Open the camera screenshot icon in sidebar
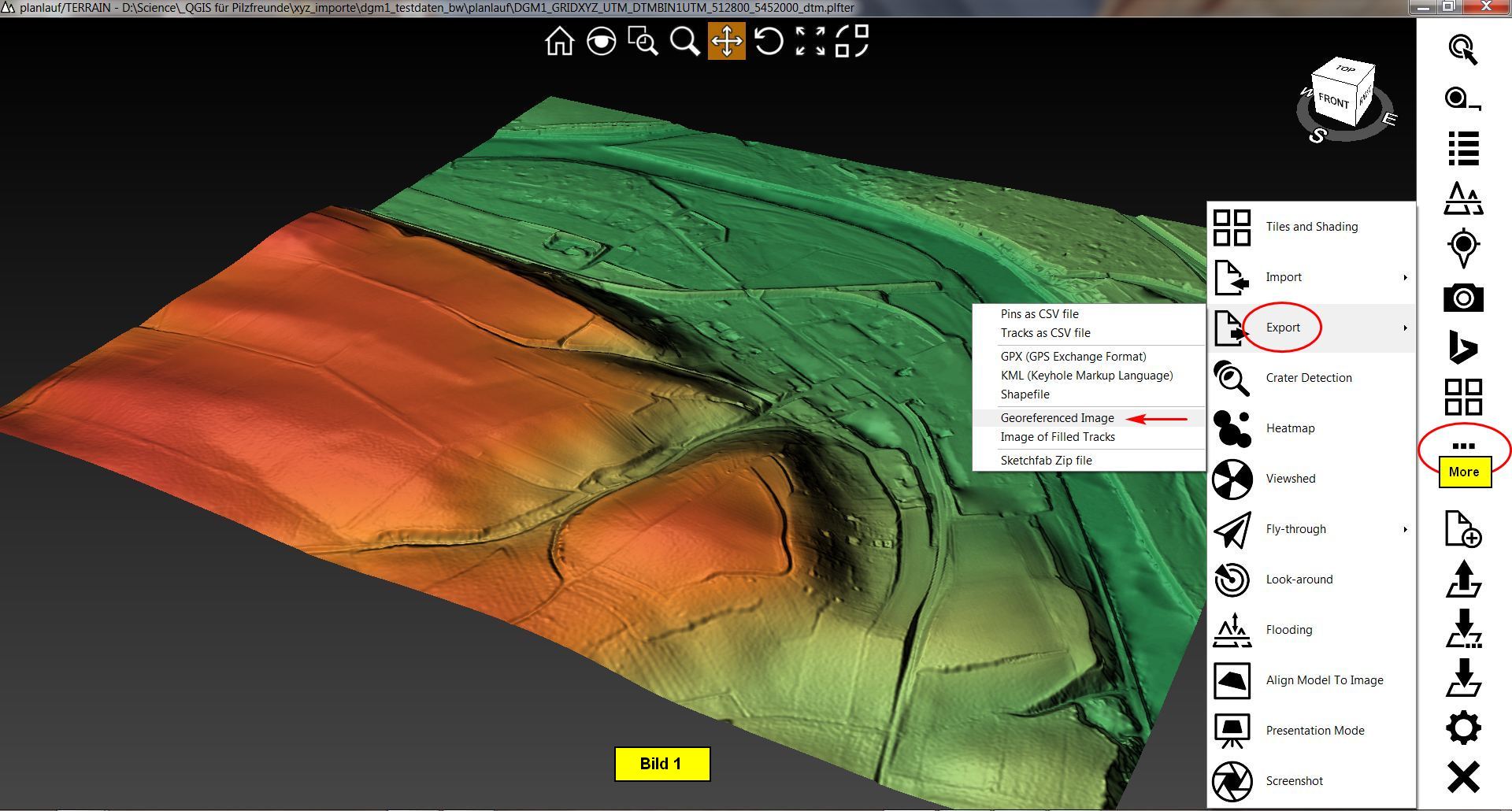 (1463, 298)
